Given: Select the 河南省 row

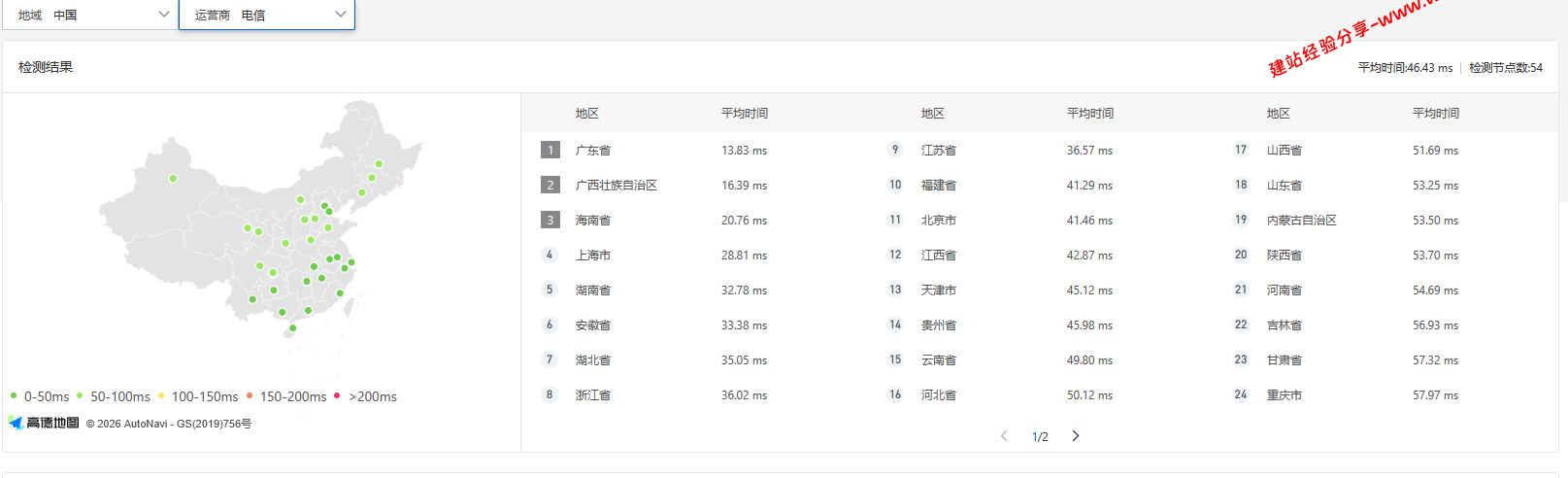Looking at the screenshot, I should click(1385, 290).
